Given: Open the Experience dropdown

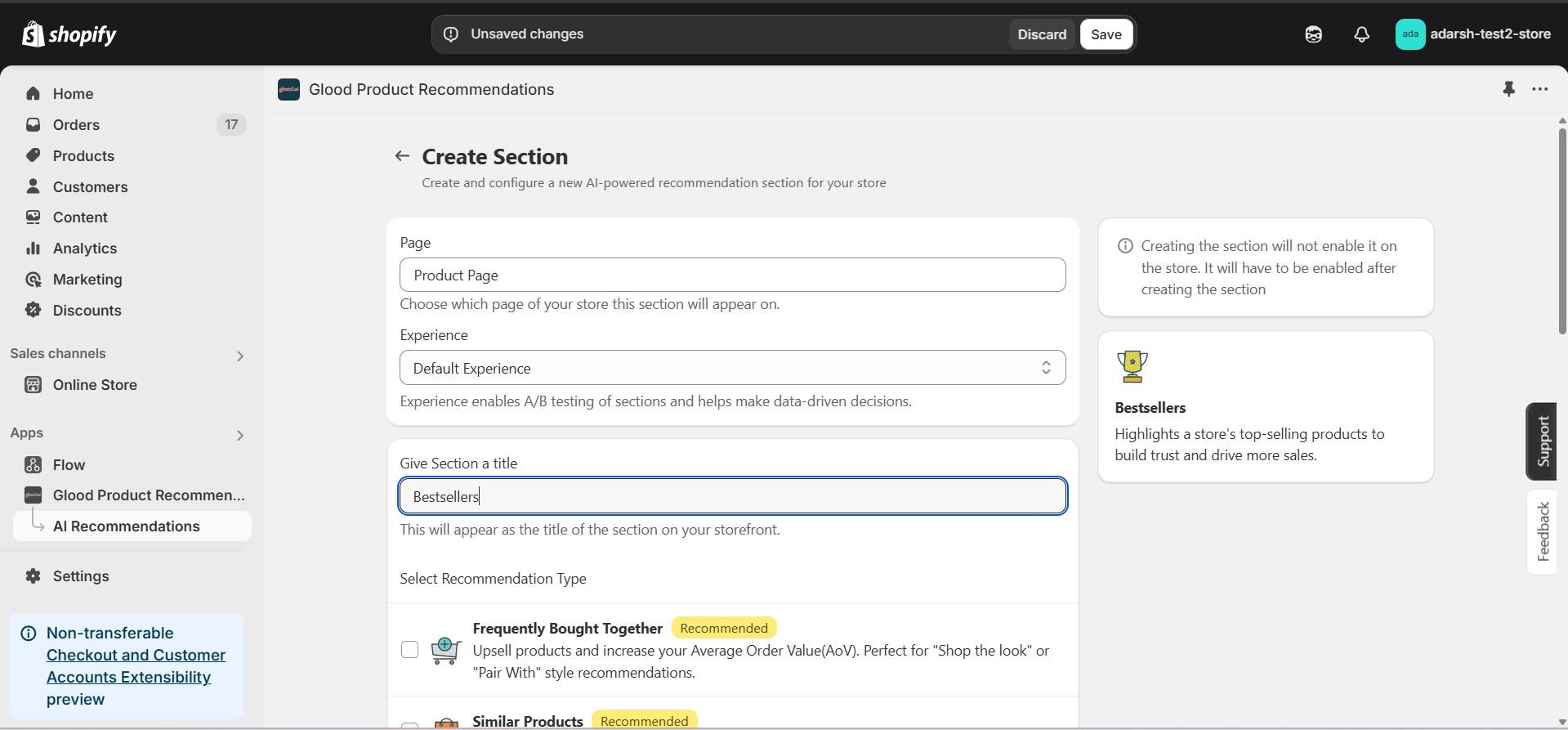Looking at the screenshot, I should click(x=732, y=368).
